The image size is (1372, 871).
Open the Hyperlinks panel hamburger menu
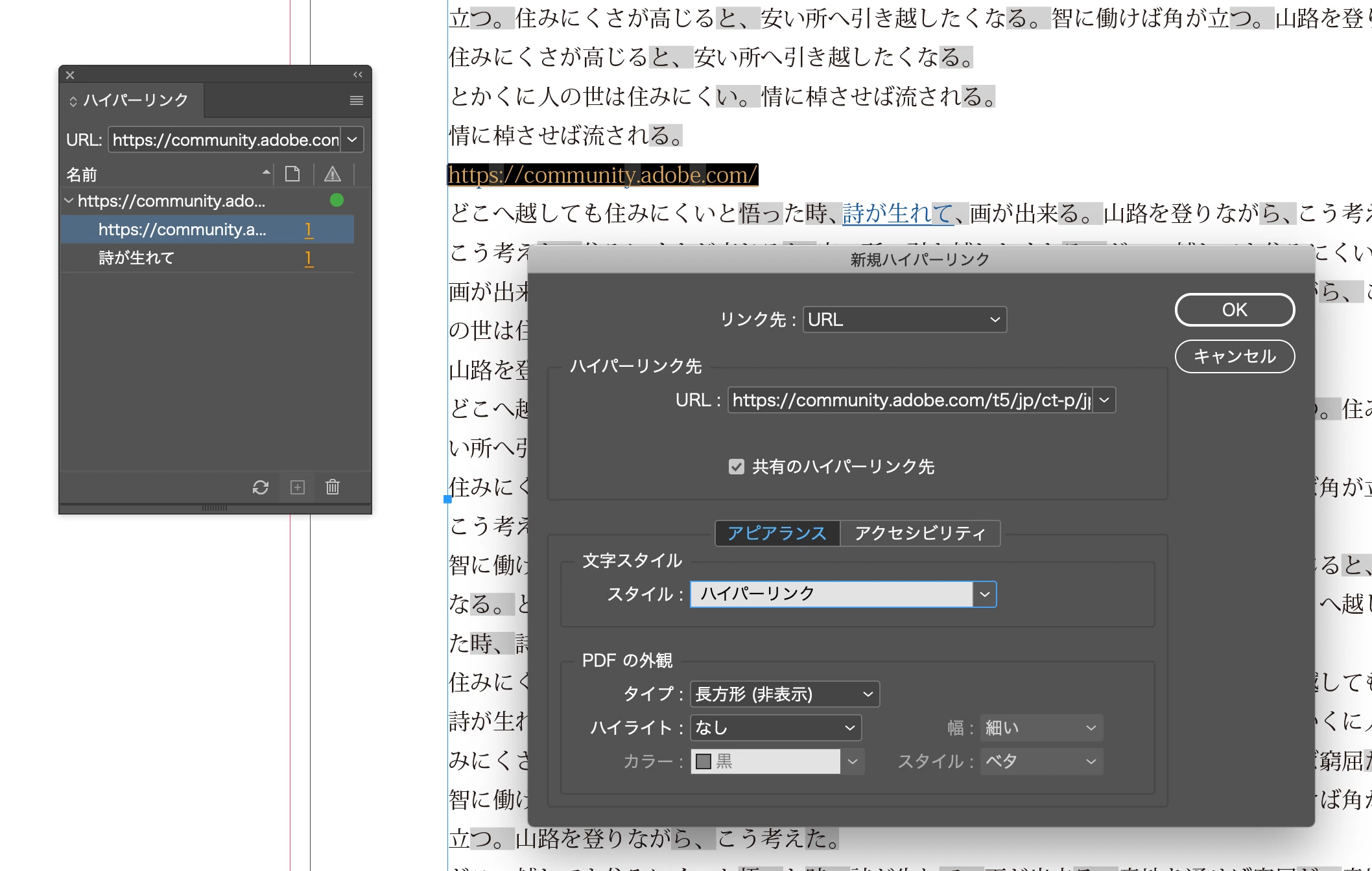tap(356, 100)
